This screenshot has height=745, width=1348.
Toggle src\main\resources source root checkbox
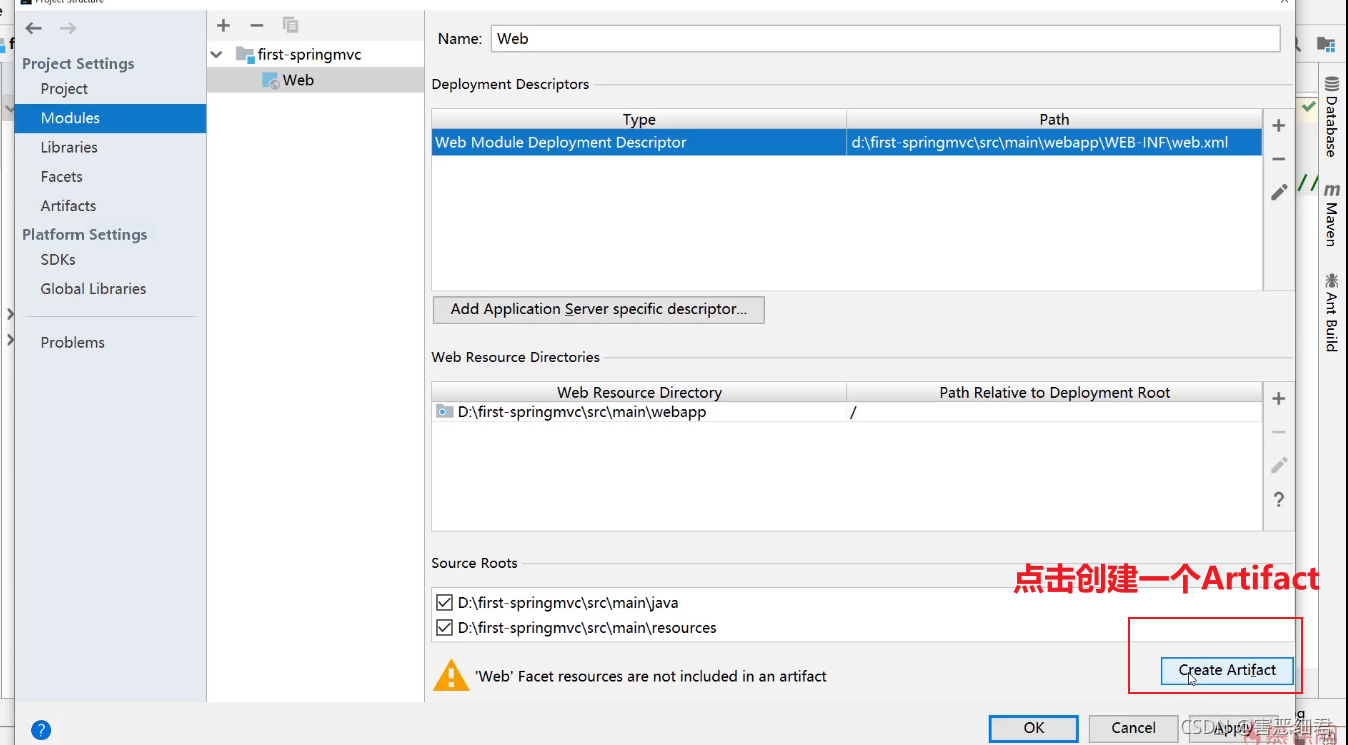[x=444, y=628]
